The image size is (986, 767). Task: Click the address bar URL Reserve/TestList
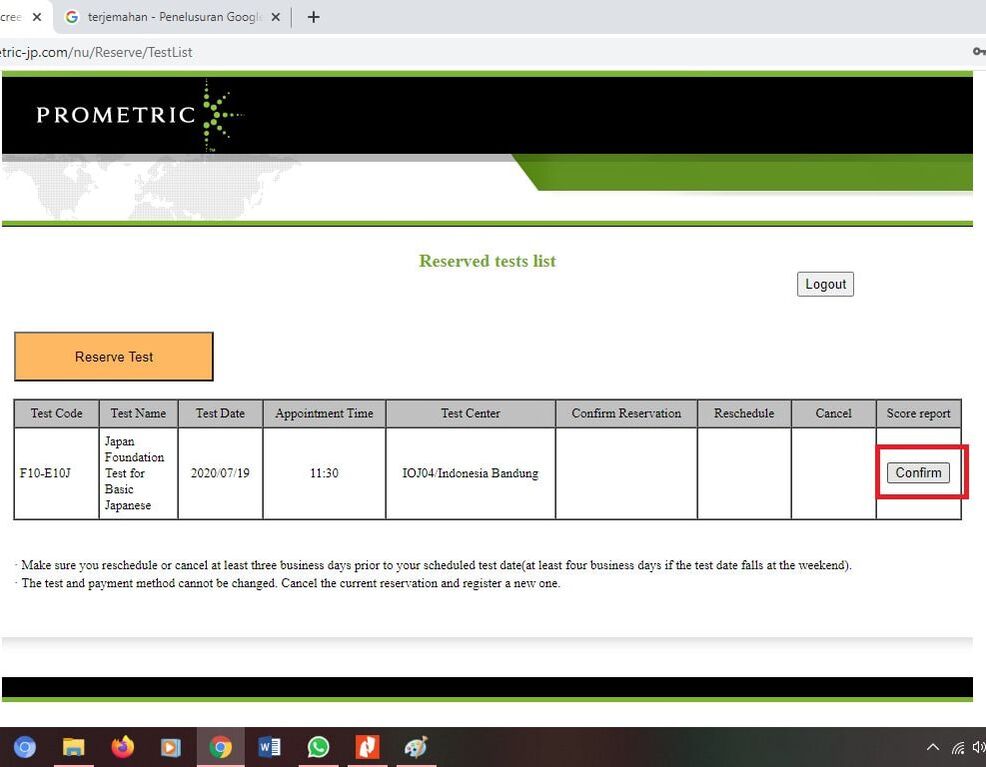point(96,52)
